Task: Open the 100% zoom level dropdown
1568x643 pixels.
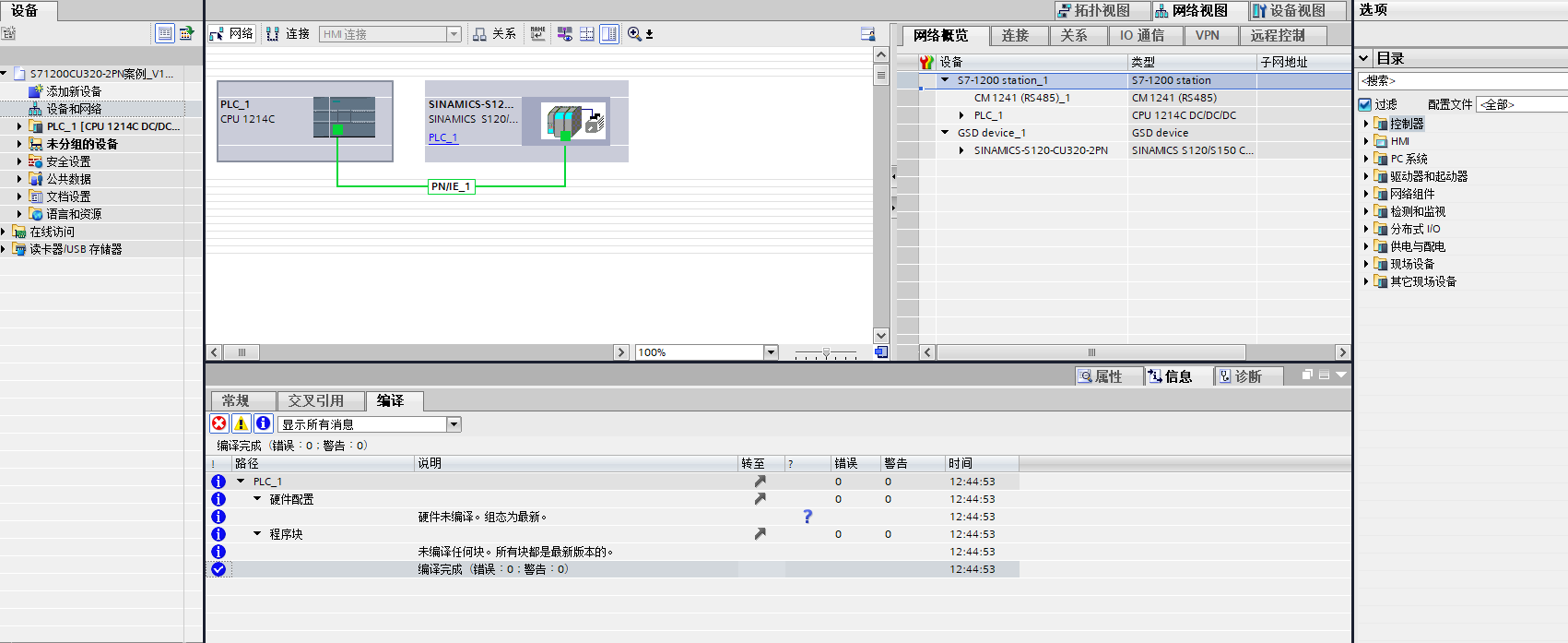Action: pyautogui.click(x=771, y=352)
